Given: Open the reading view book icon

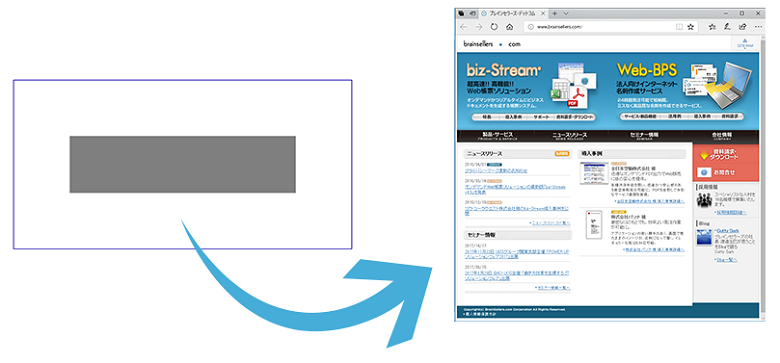Looking at the screenshot, I should [x=680, y=27].
